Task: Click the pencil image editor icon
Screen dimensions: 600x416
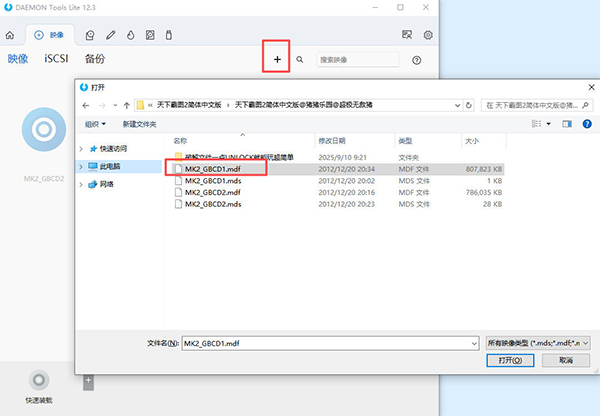Action: click(x=111, y=34)
